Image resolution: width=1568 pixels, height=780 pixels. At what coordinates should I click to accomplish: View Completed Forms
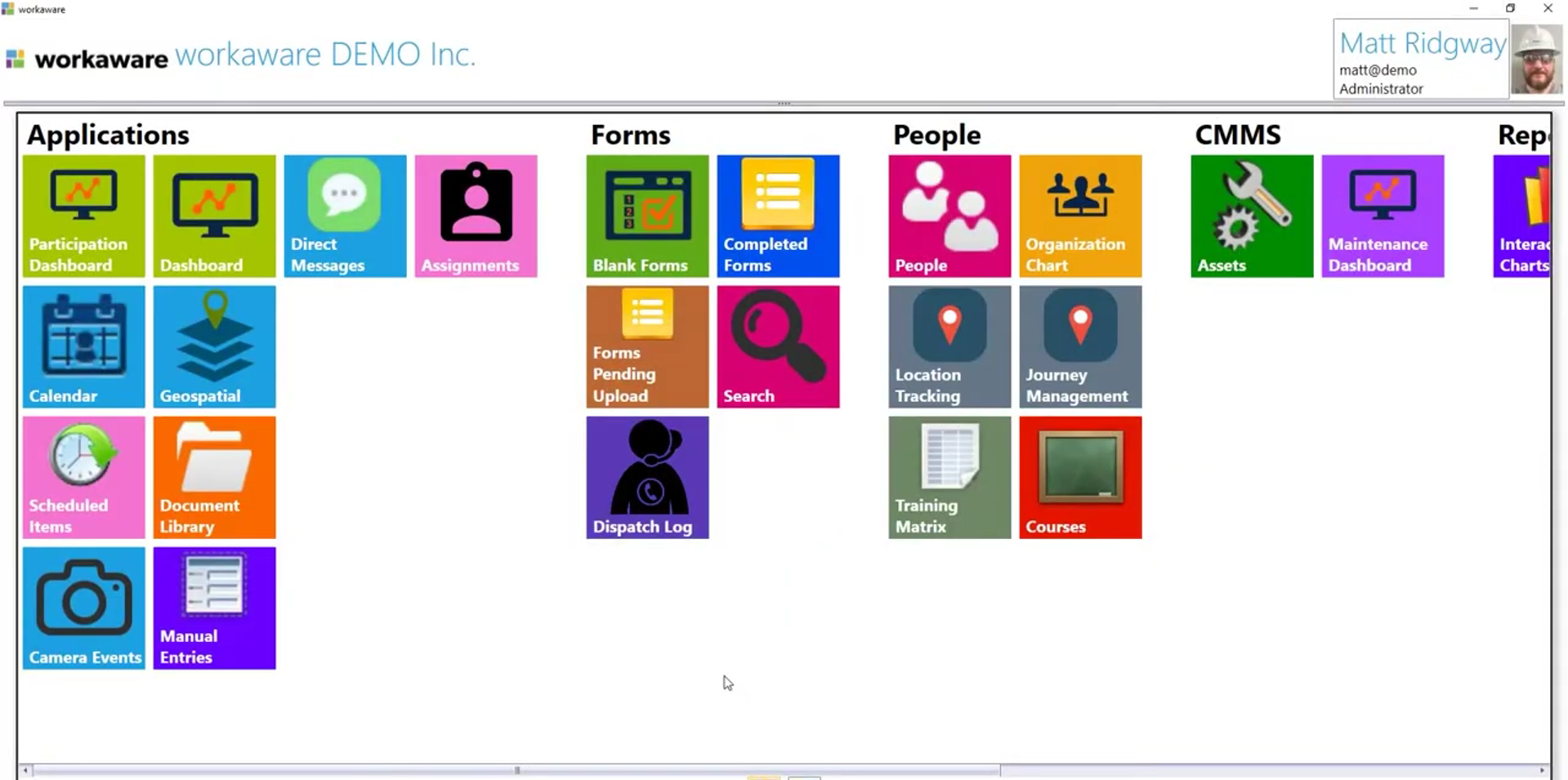coord(779,216)
